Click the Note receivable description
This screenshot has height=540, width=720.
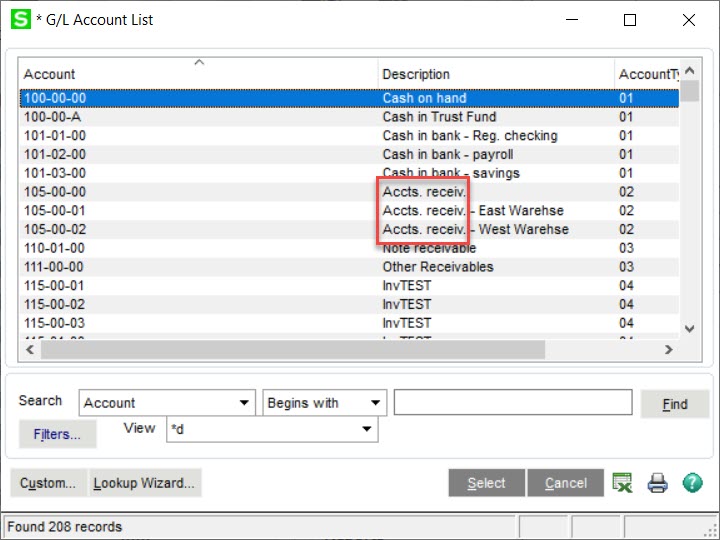(429, 248)
